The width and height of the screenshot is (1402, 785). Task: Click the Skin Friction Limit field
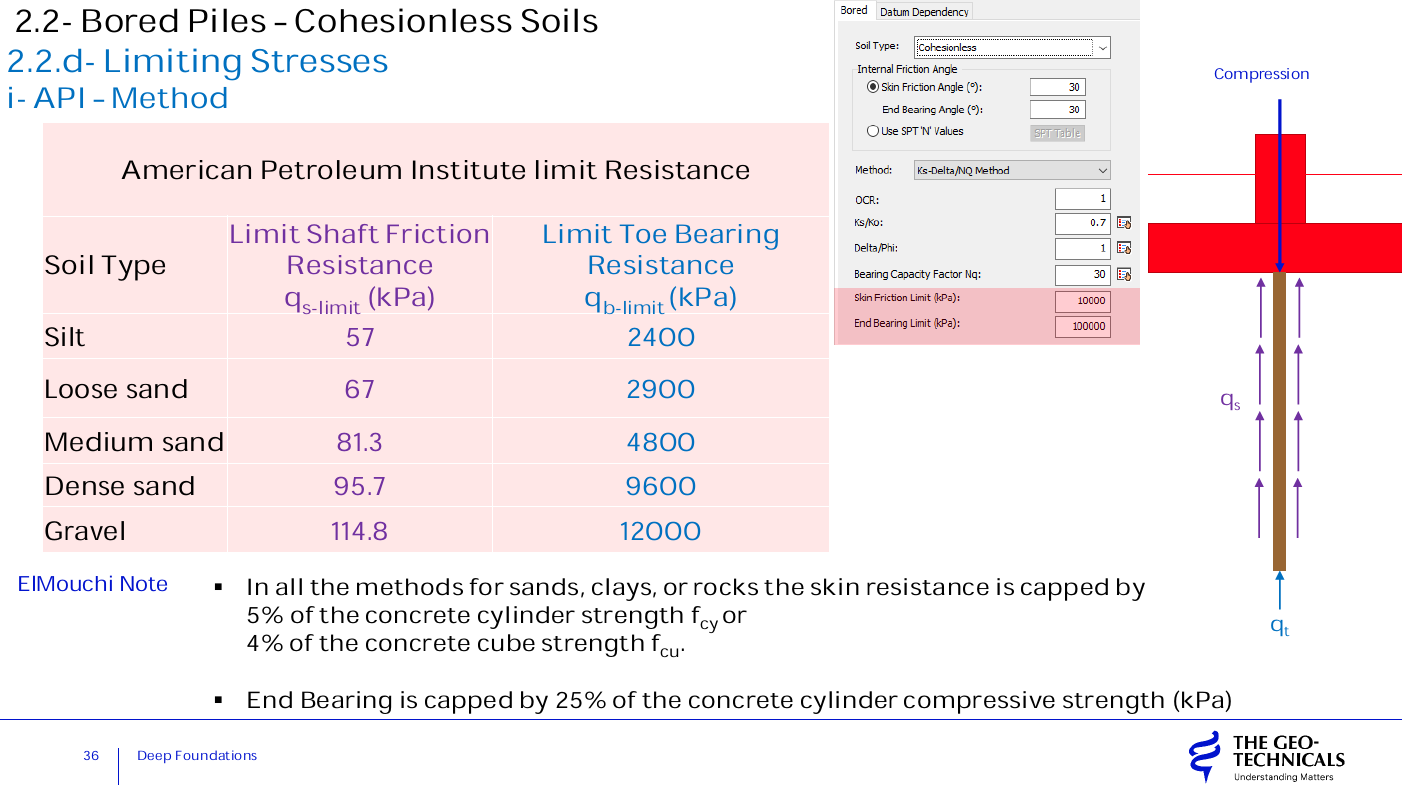pos(1082,301)
